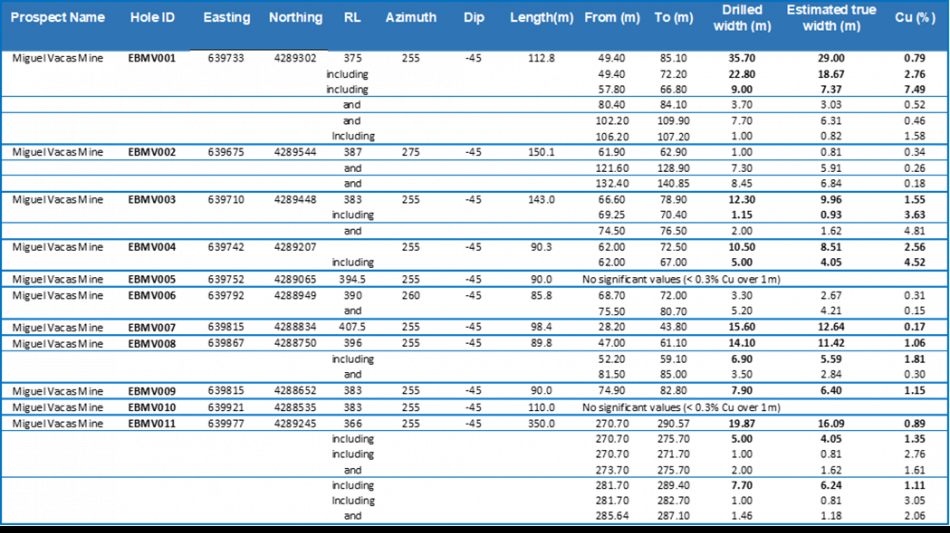Select first data row cell under To (m)
Screen dimensions: 950x533
click(x=674, y=74)
